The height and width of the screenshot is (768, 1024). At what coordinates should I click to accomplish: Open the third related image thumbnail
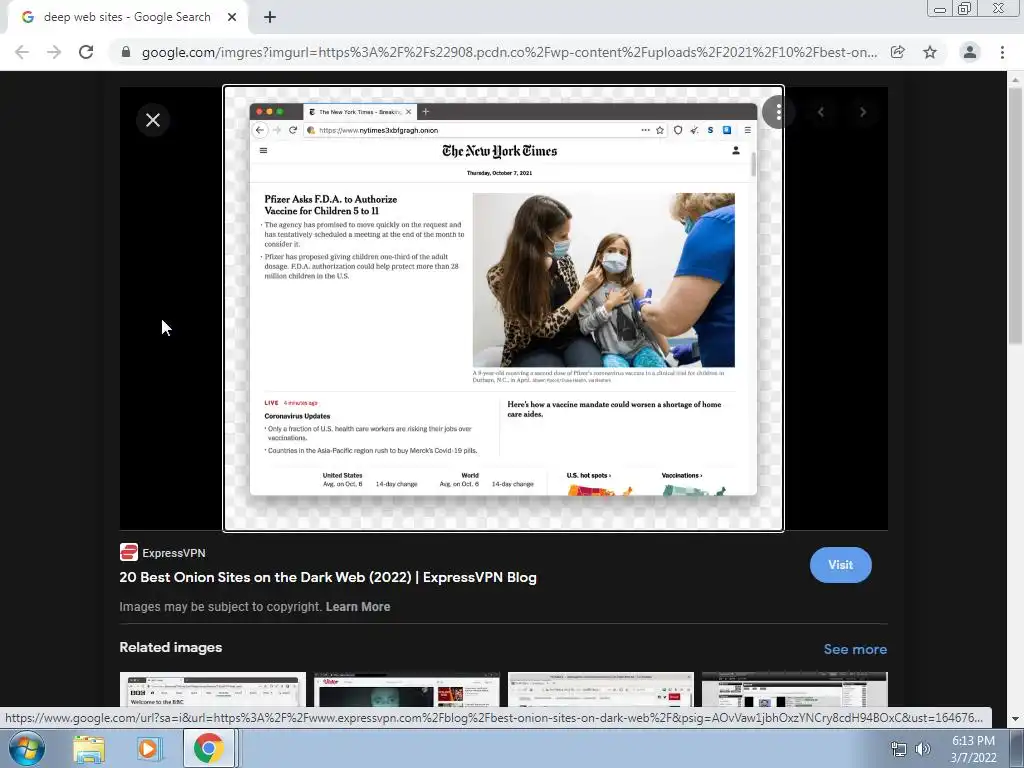(601, 690)
